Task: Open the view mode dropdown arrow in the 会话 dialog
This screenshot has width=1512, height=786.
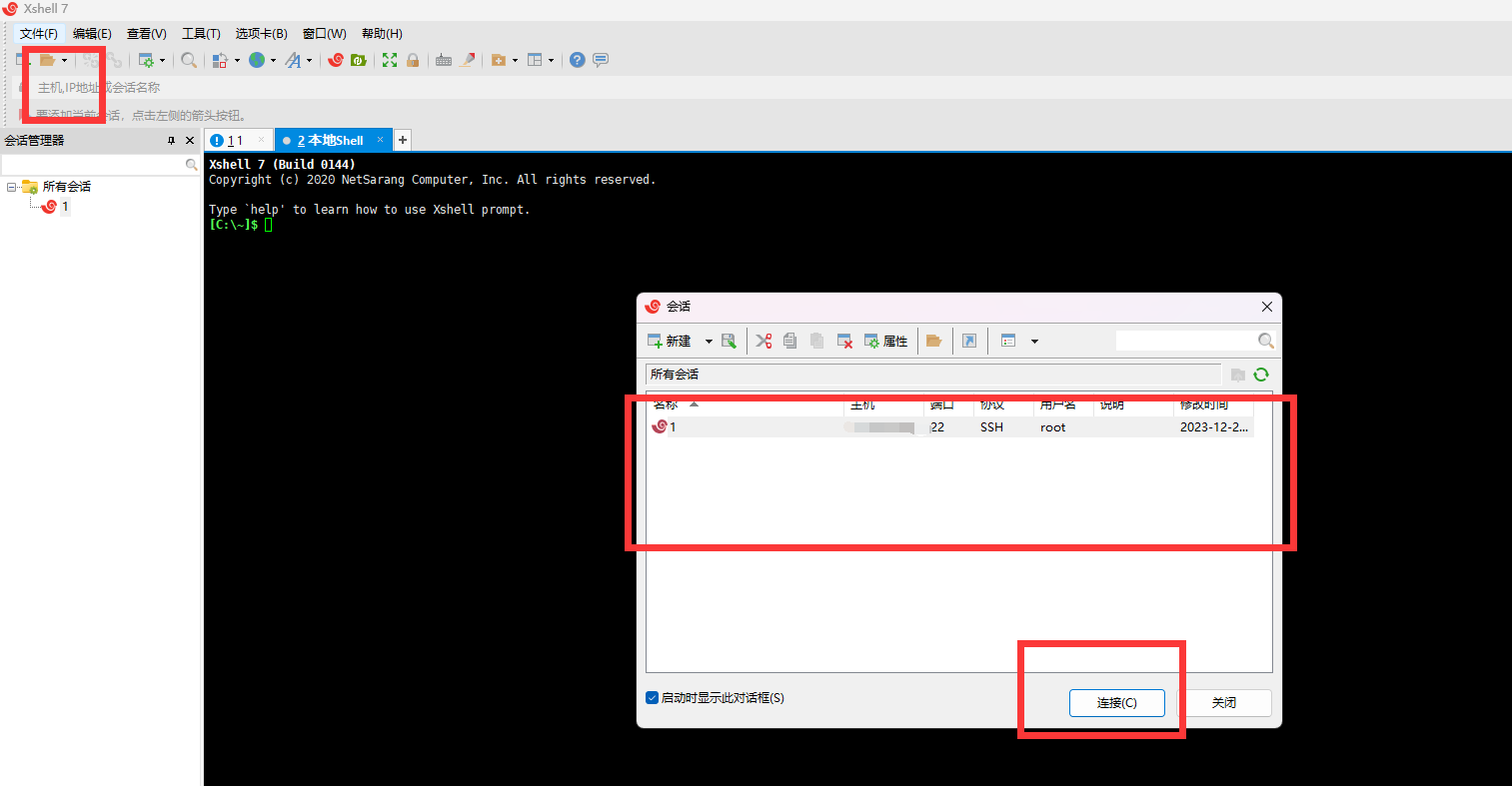Action: click(1034, 341)
